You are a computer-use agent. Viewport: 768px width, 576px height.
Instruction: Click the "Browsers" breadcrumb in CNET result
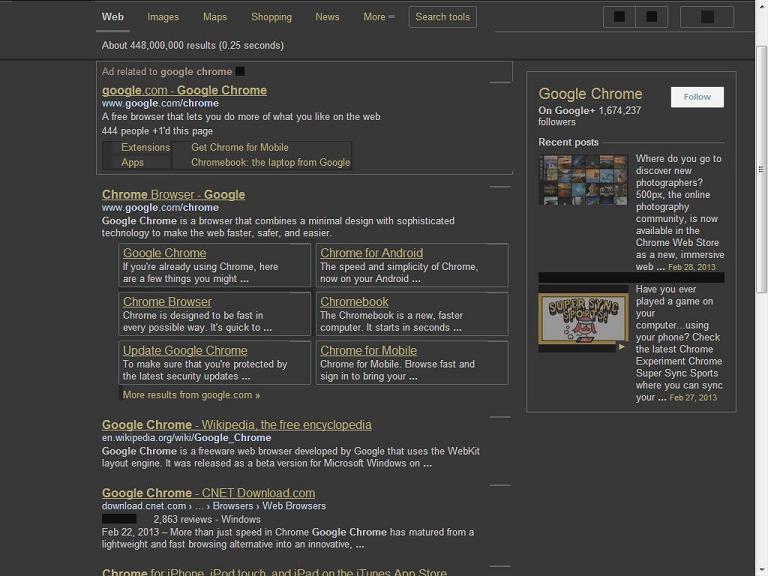tap(233, 506)
